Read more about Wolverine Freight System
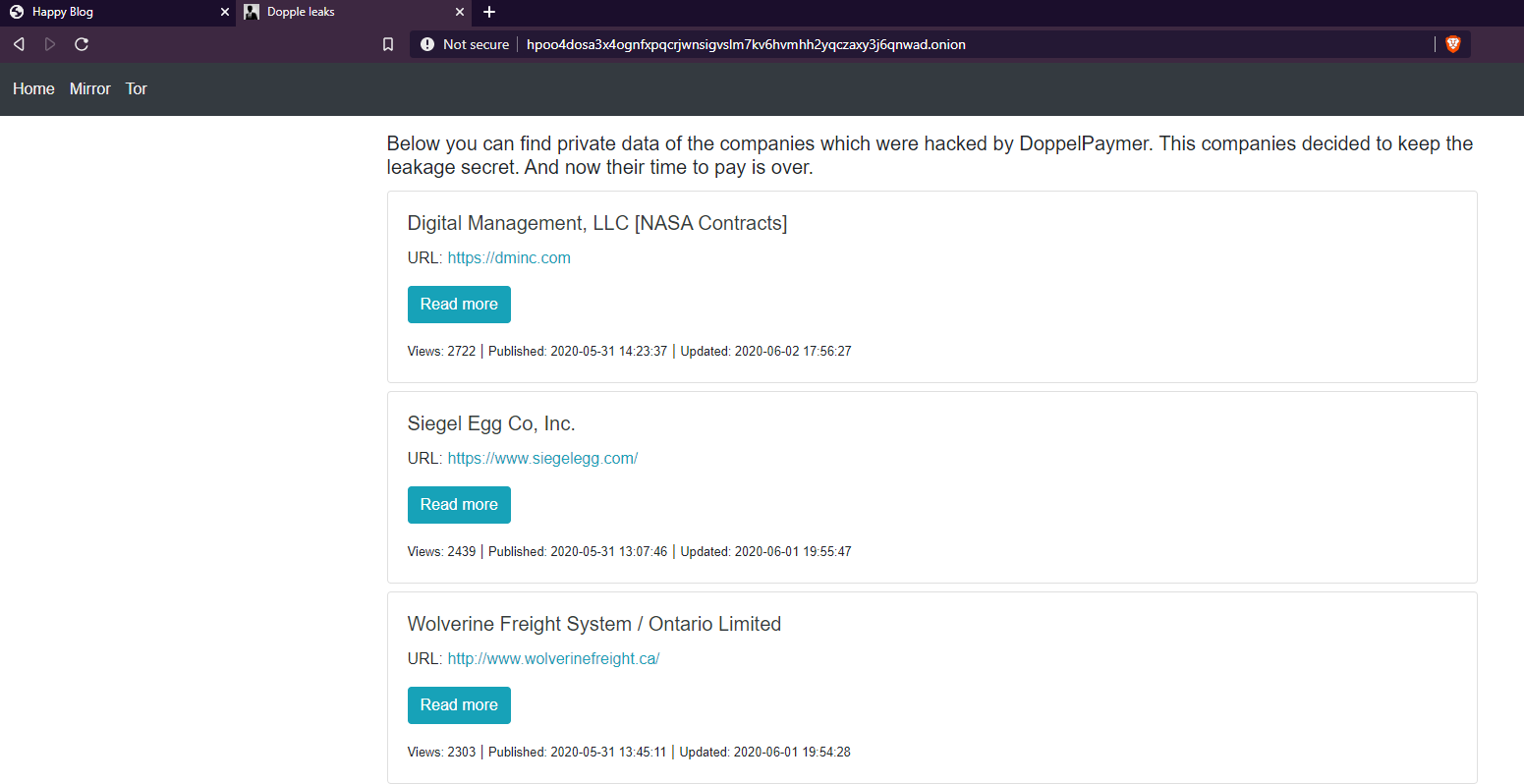The width and height of the screenshot is (1524, 784). tap(459, 705)
